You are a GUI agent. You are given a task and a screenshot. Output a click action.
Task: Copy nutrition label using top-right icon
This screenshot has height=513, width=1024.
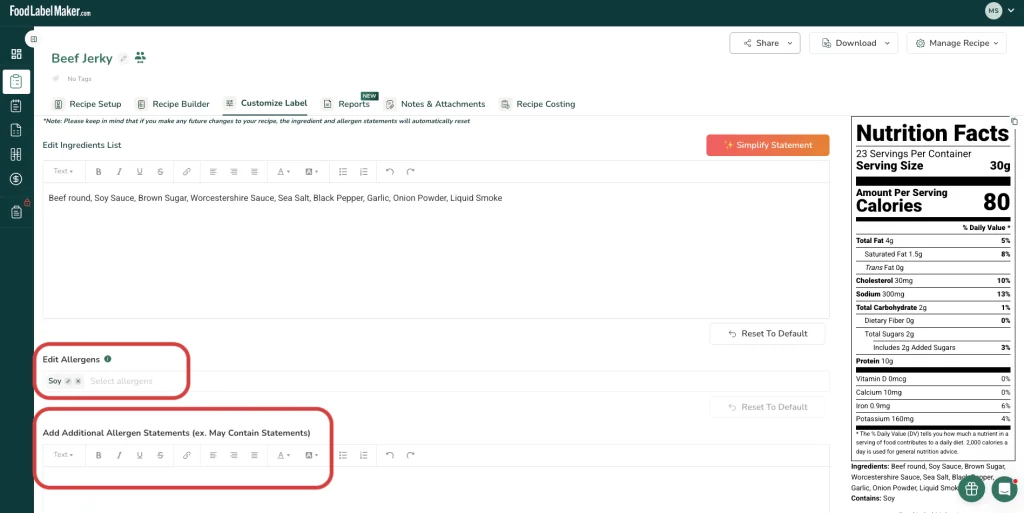[x=1014, y=121]
